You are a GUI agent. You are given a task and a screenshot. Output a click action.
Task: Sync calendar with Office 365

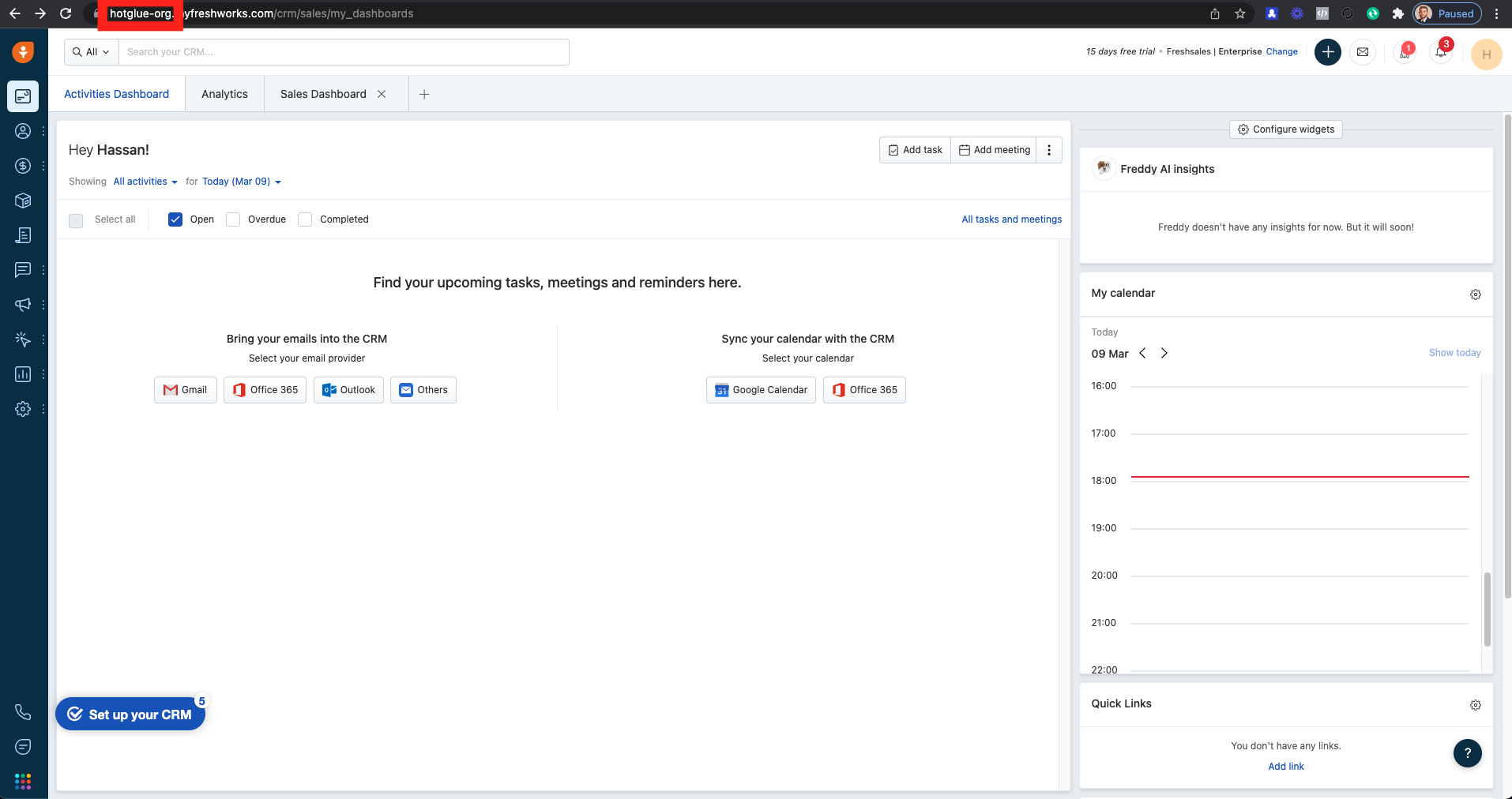point(864,390)
